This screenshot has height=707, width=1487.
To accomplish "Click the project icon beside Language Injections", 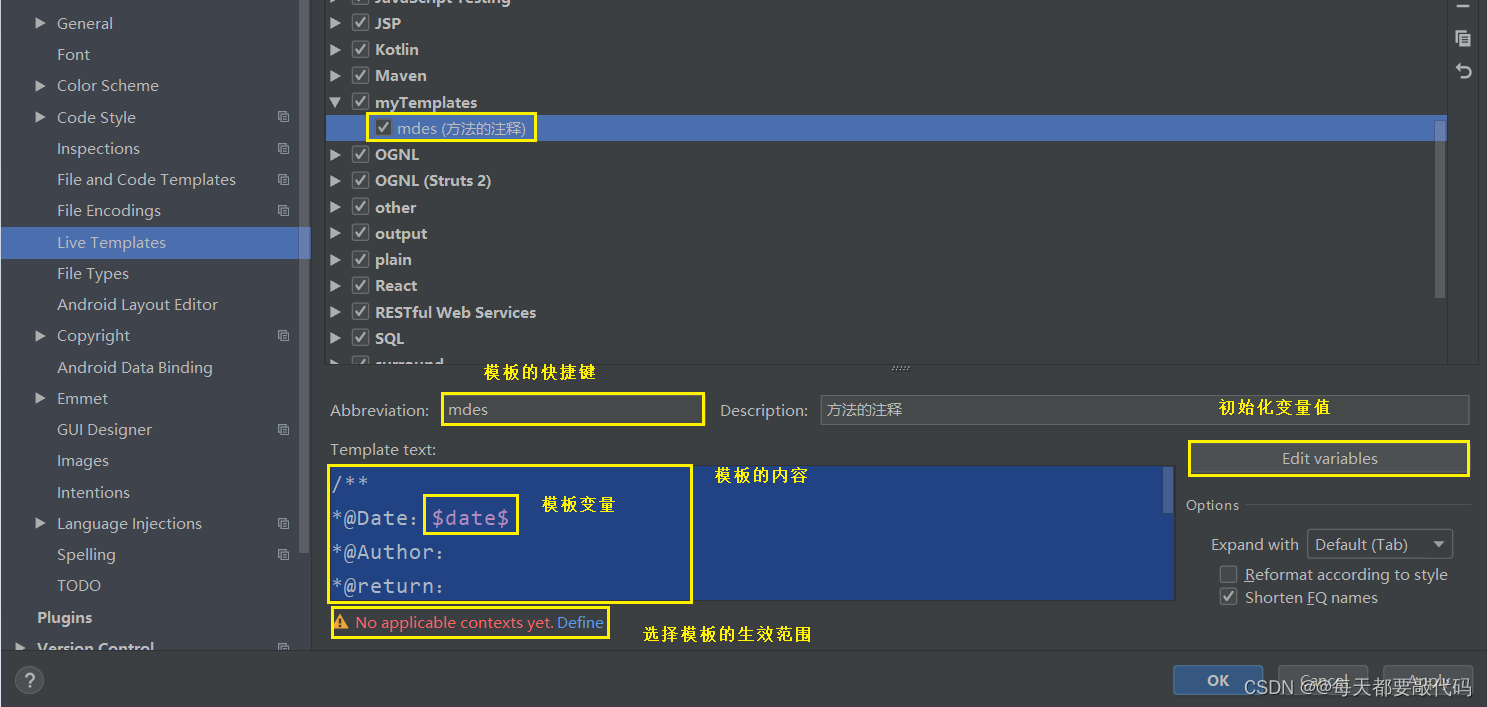I will click(283, 523).
